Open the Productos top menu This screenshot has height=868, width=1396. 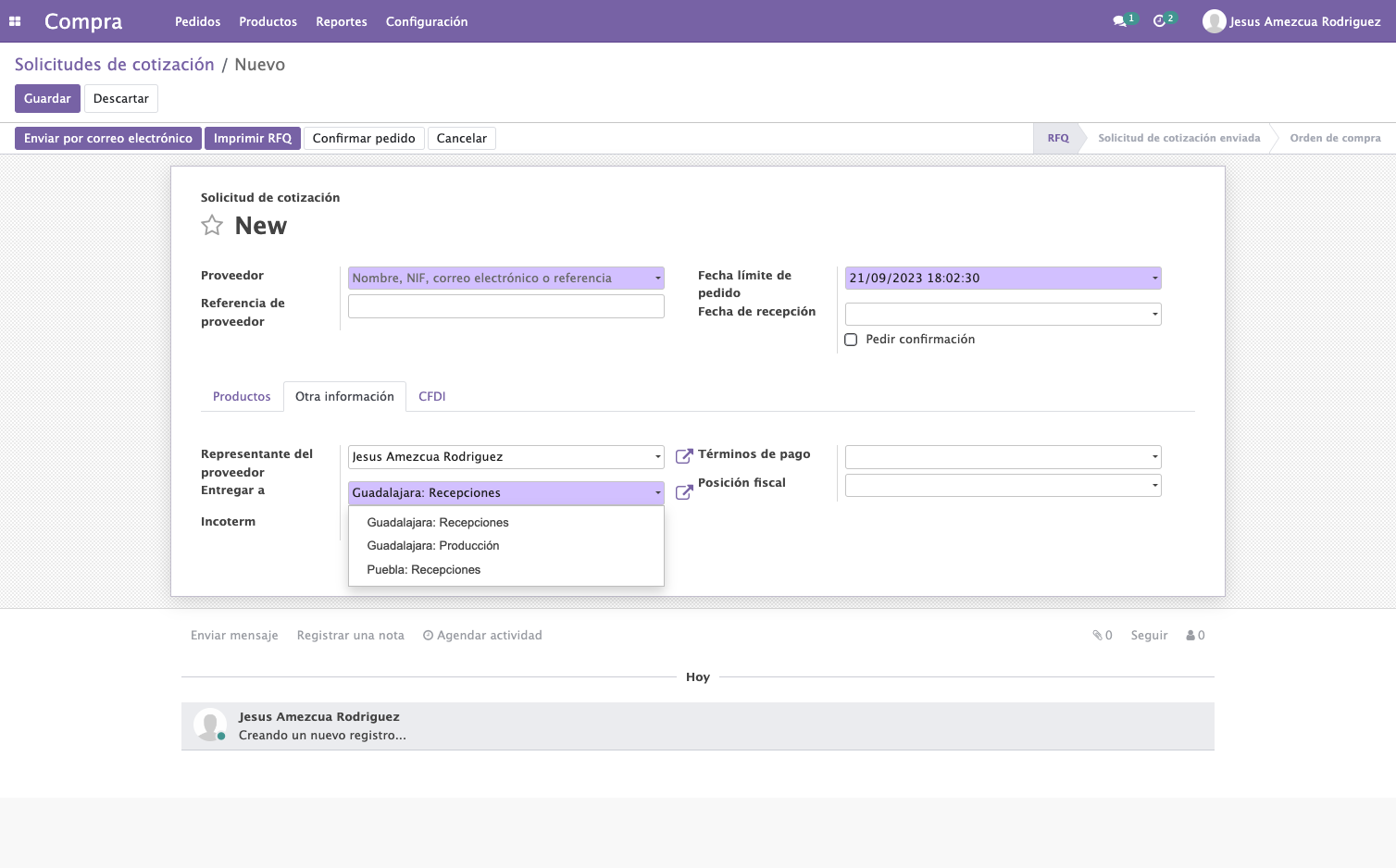268,21
